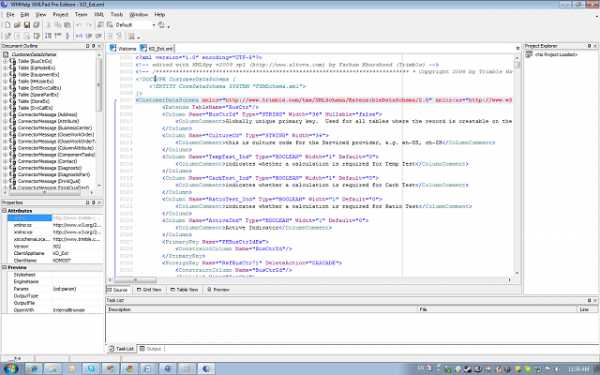The image size is (600, 375).
Task: Open the Tools menu
Action: 117,15
